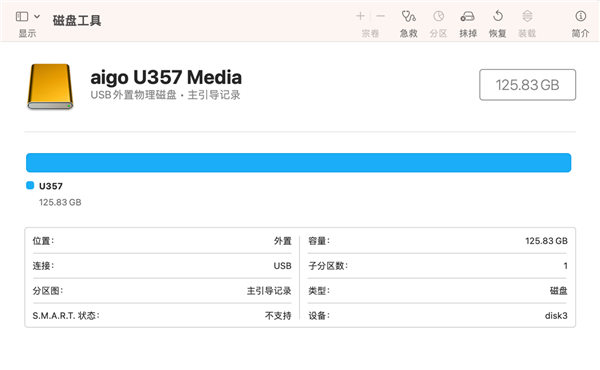
Task: Toggle the sidebar display icon
Action: (22, 16)
